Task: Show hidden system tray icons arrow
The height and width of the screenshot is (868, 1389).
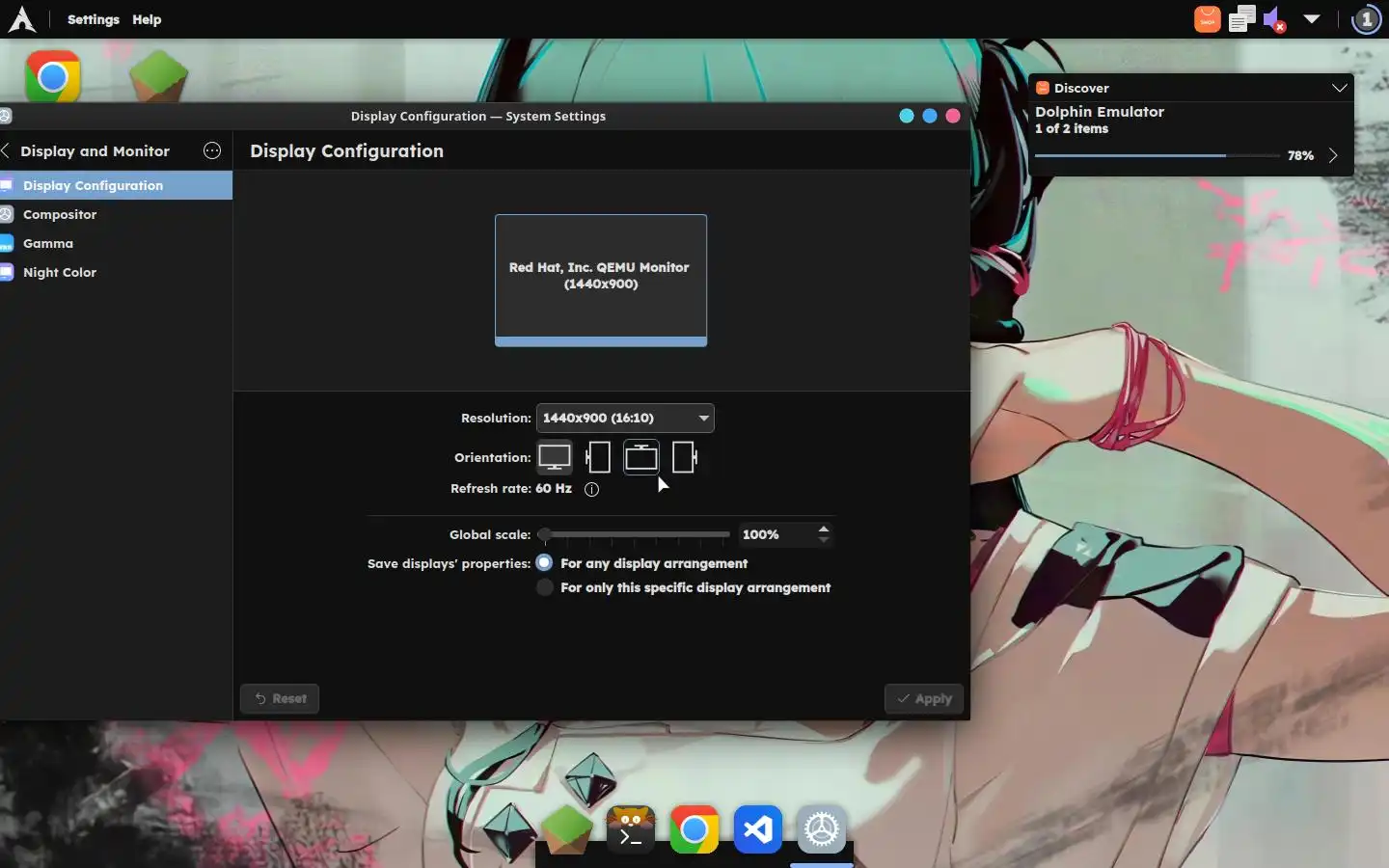Action: (1312, 19)
